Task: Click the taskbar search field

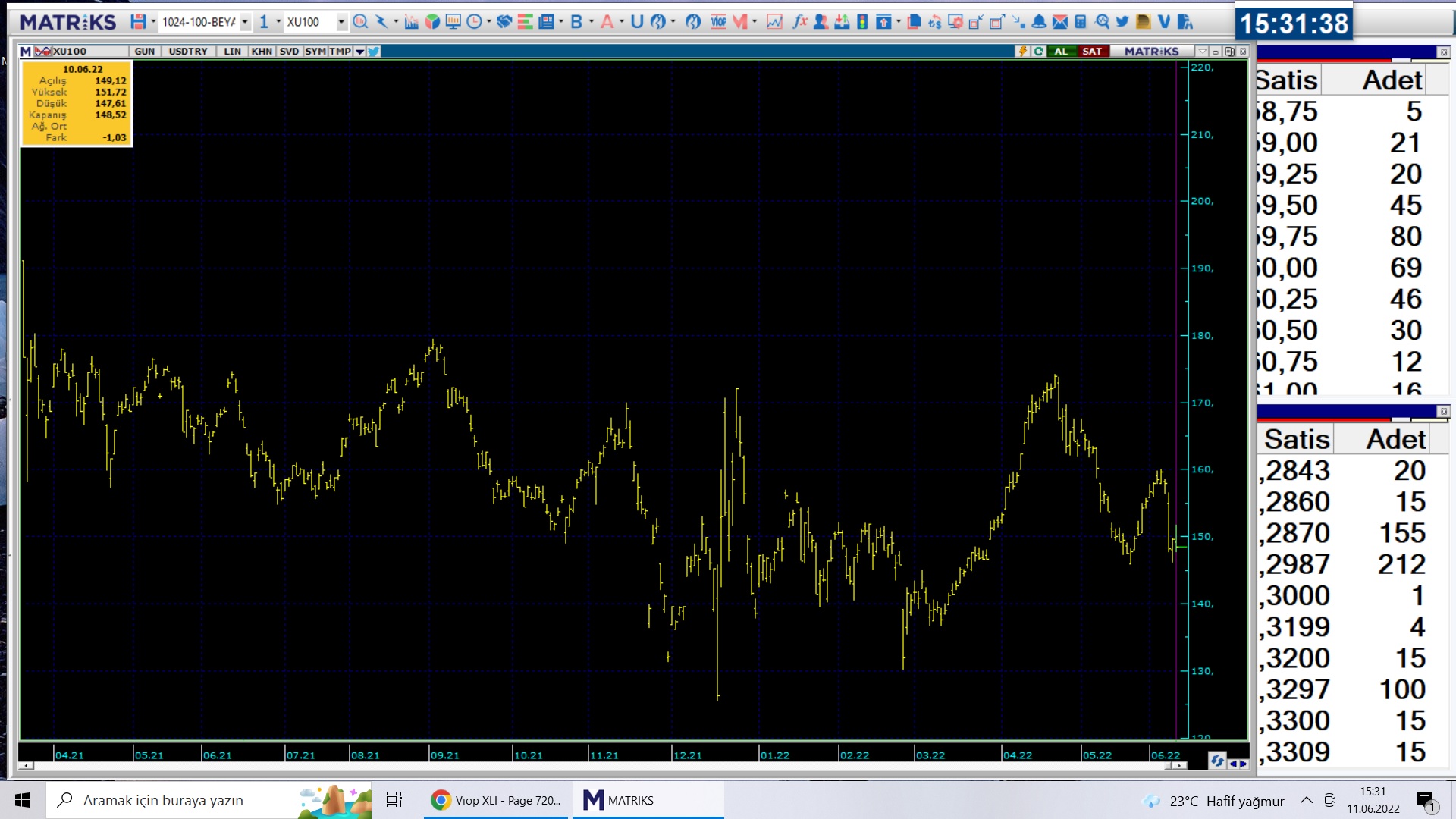Action: tap(209, 800)
